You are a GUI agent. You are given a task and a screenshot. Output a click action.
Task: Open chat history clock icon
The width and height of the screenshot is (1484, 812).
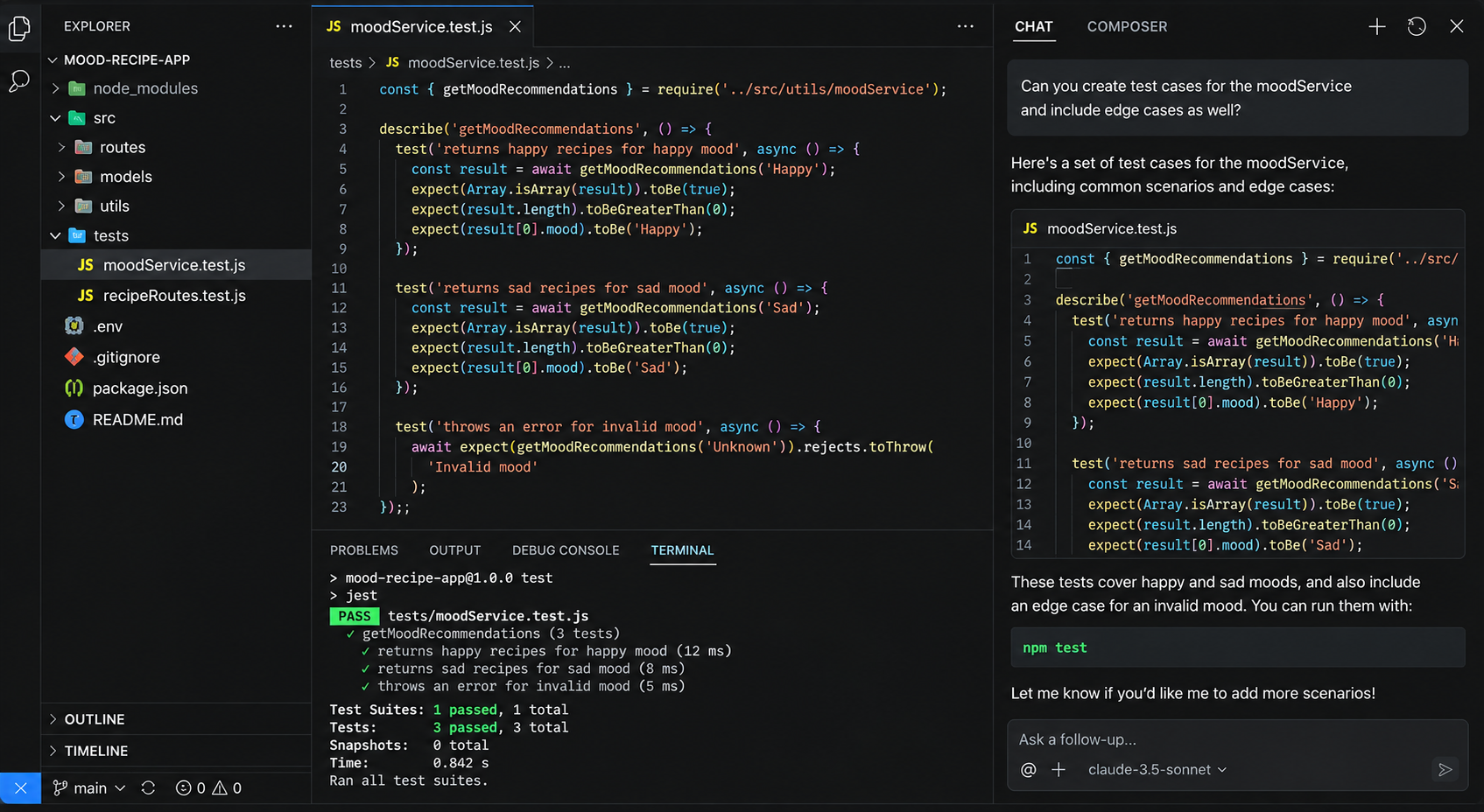1417,27
